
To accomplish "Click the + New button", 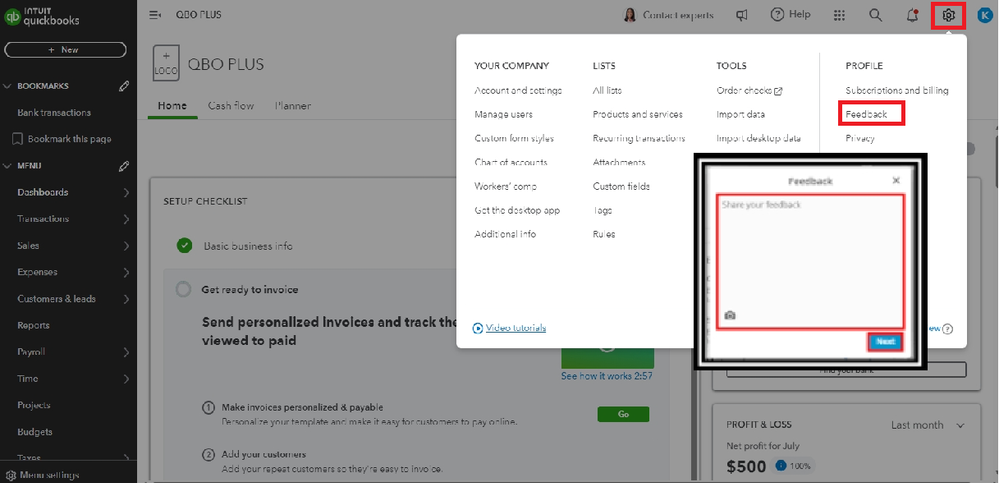I will pyautogui.click(x=65, y=50).
